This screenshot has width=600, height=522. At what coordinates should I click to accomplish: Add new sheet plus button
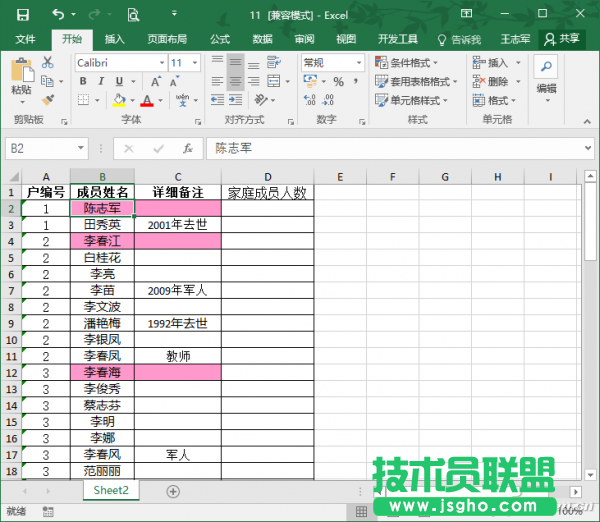pos(173,491)
